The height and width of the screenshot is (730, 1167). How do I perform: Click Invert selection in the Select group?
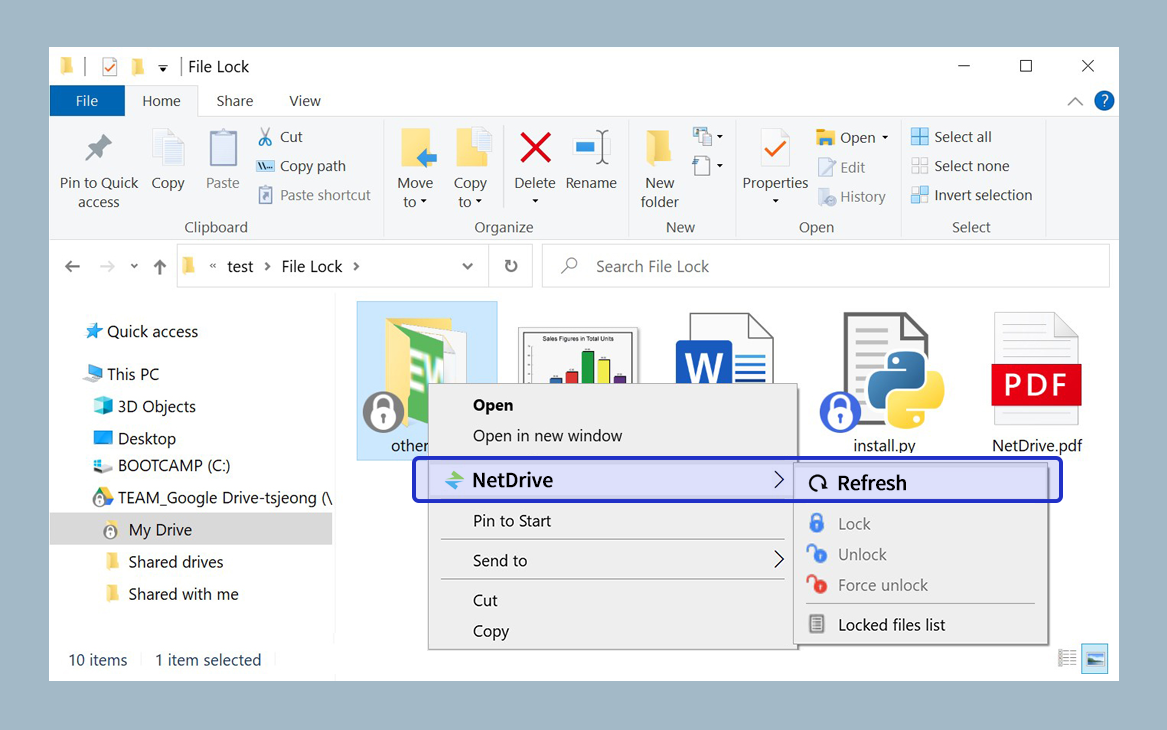coord(971,194)
